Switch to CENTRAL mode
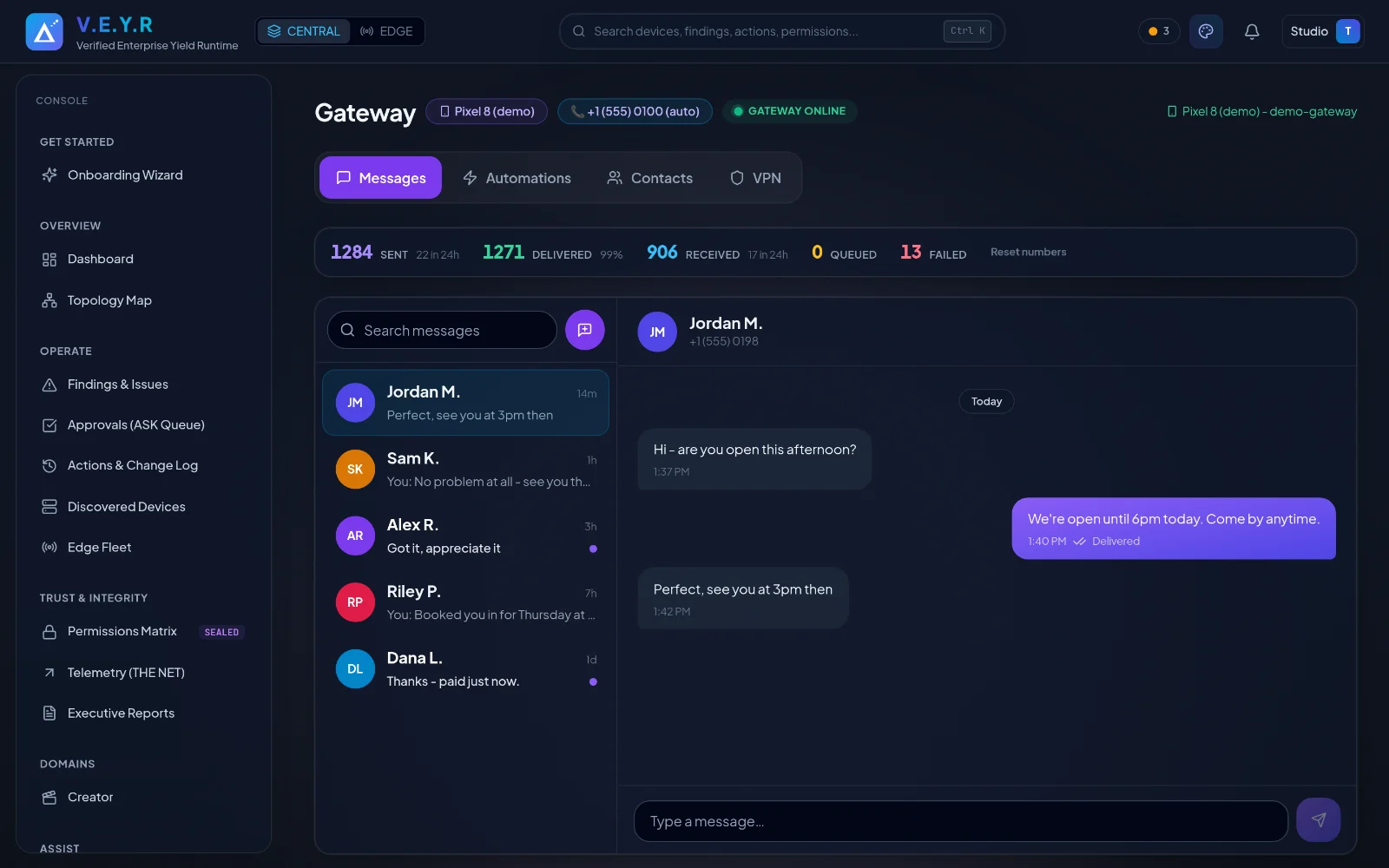This screenshot has width=1389, height=868. point(304,31)
